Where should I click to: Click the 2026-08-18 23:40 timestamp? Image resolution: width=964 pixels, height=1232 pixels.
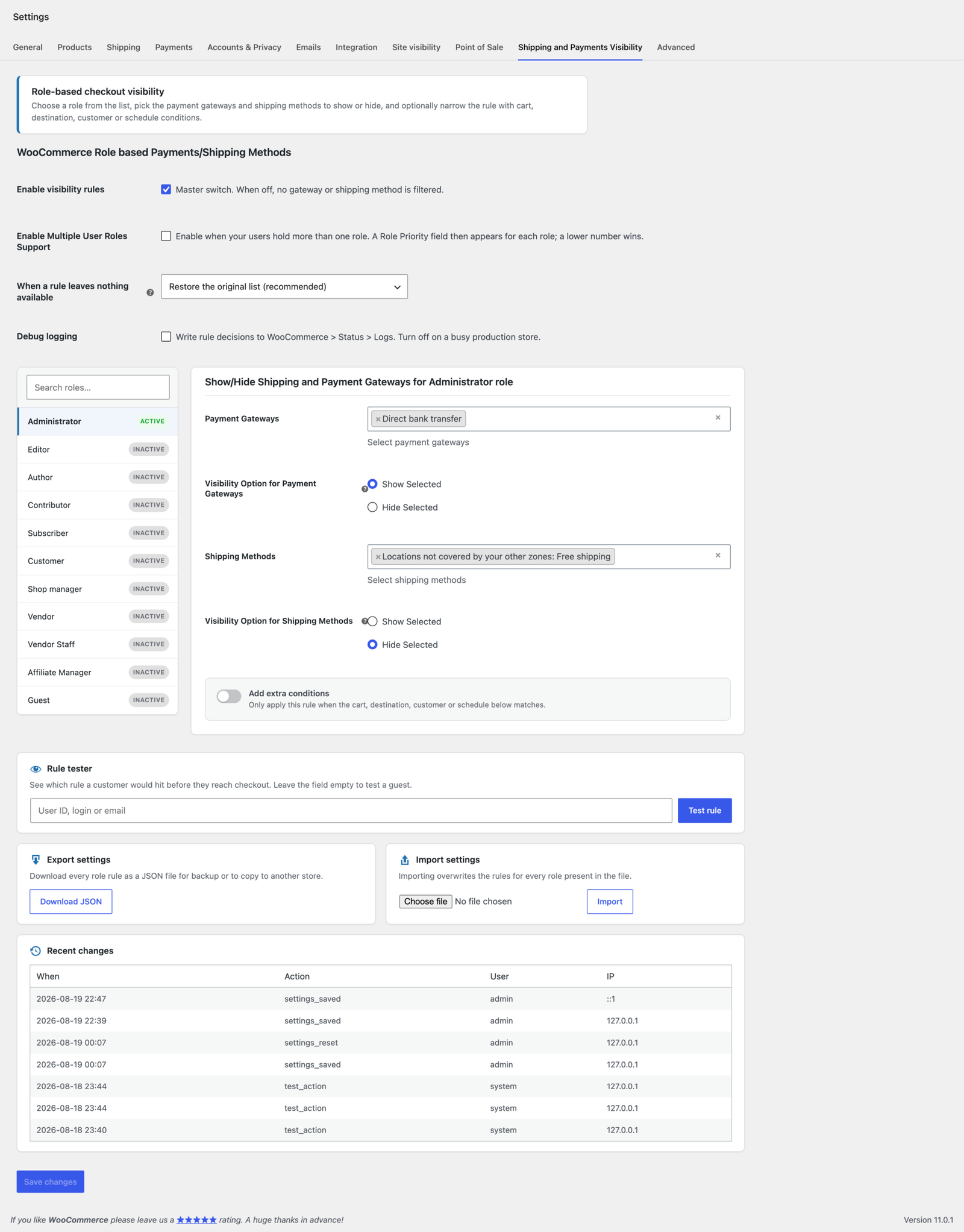click(71, 1130)
